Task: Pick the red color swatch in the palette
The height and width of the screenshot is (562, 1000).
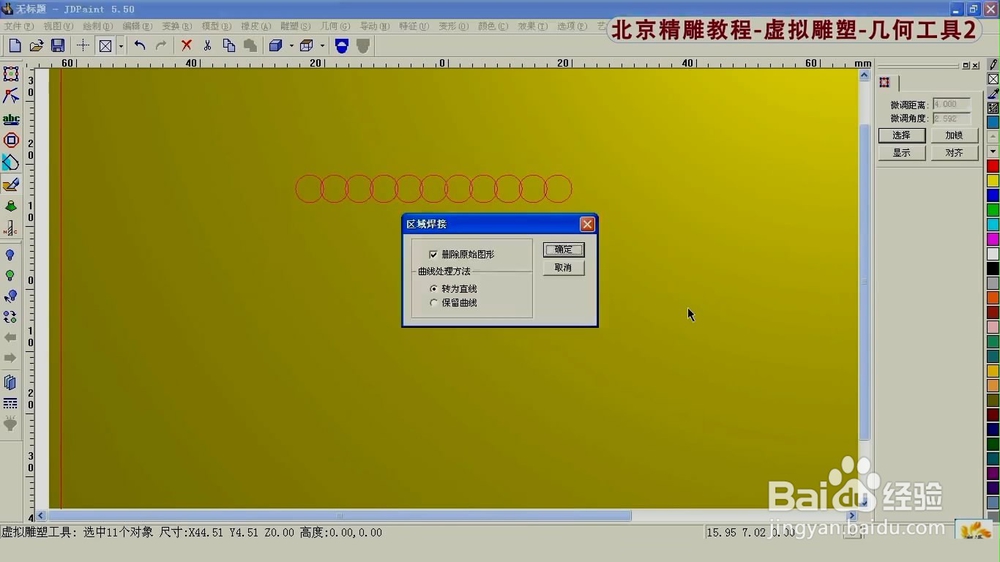Action: click(993, 166)
